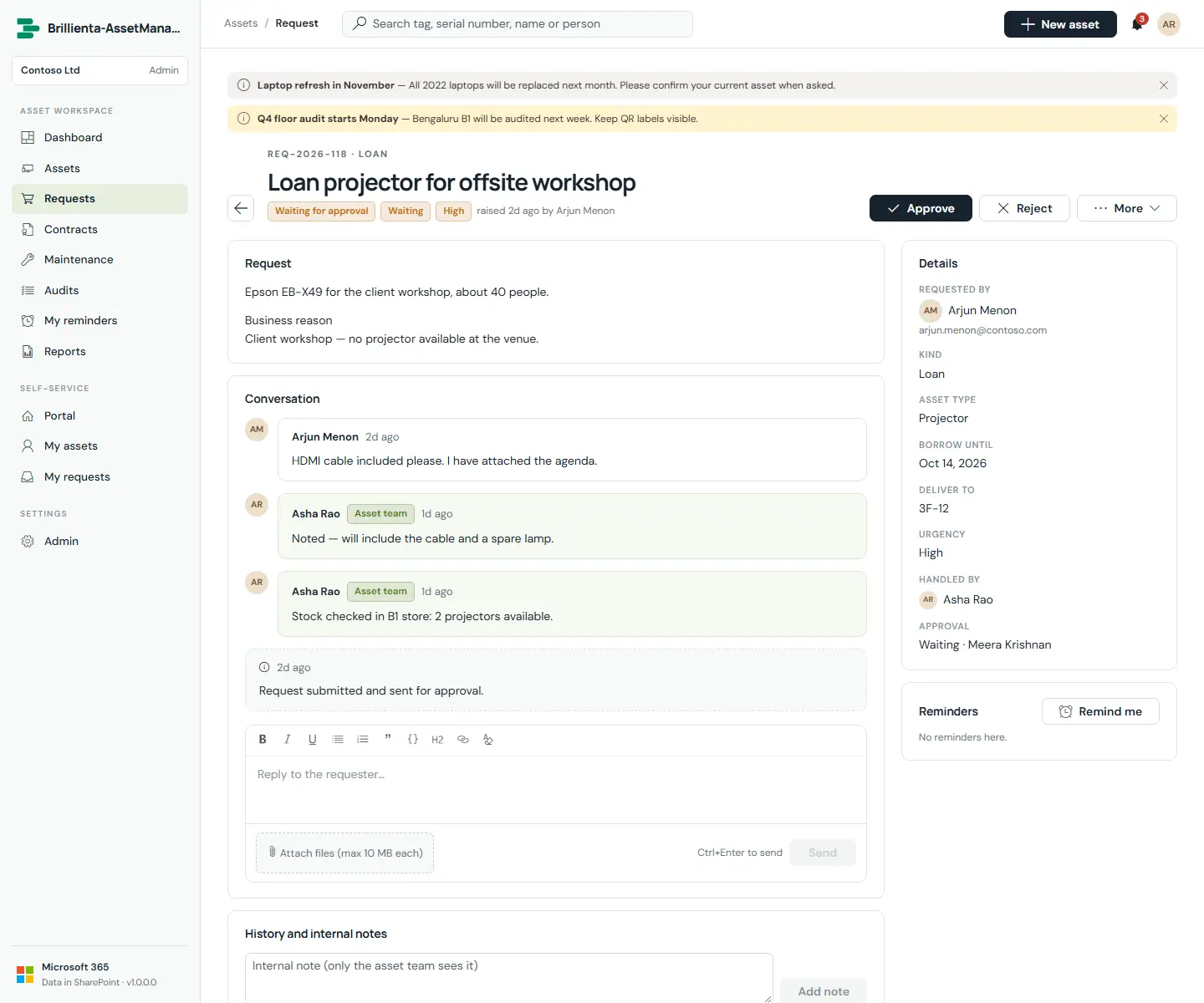Click the New asset button
This screenshot has height=1003, width=1204.
pyautogui.click(x=1060, y=24)
